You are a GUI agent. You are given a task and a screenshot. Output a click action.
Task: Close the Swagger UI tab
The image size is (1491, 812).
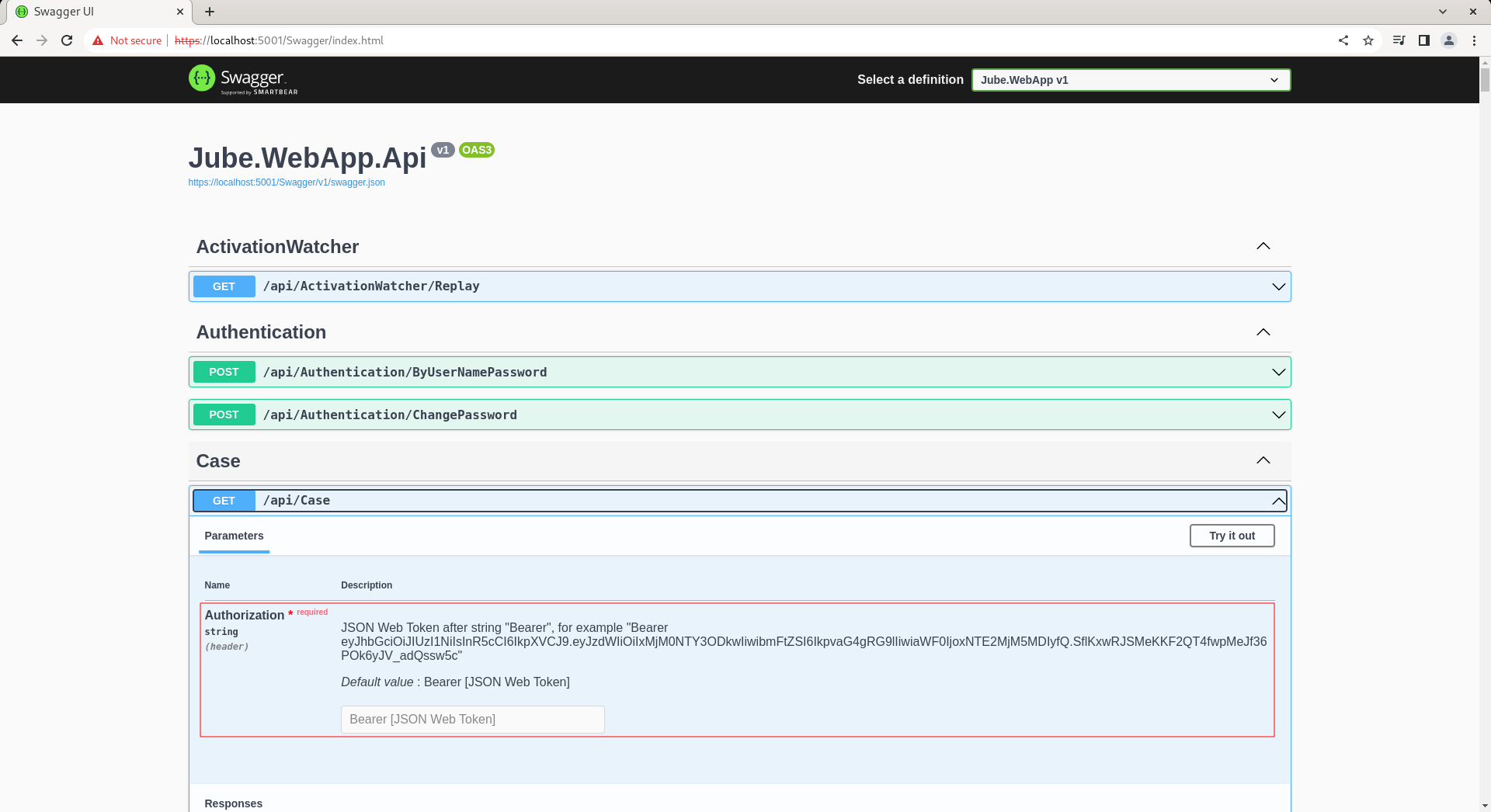pyautogui.click(x=180, y=12)
